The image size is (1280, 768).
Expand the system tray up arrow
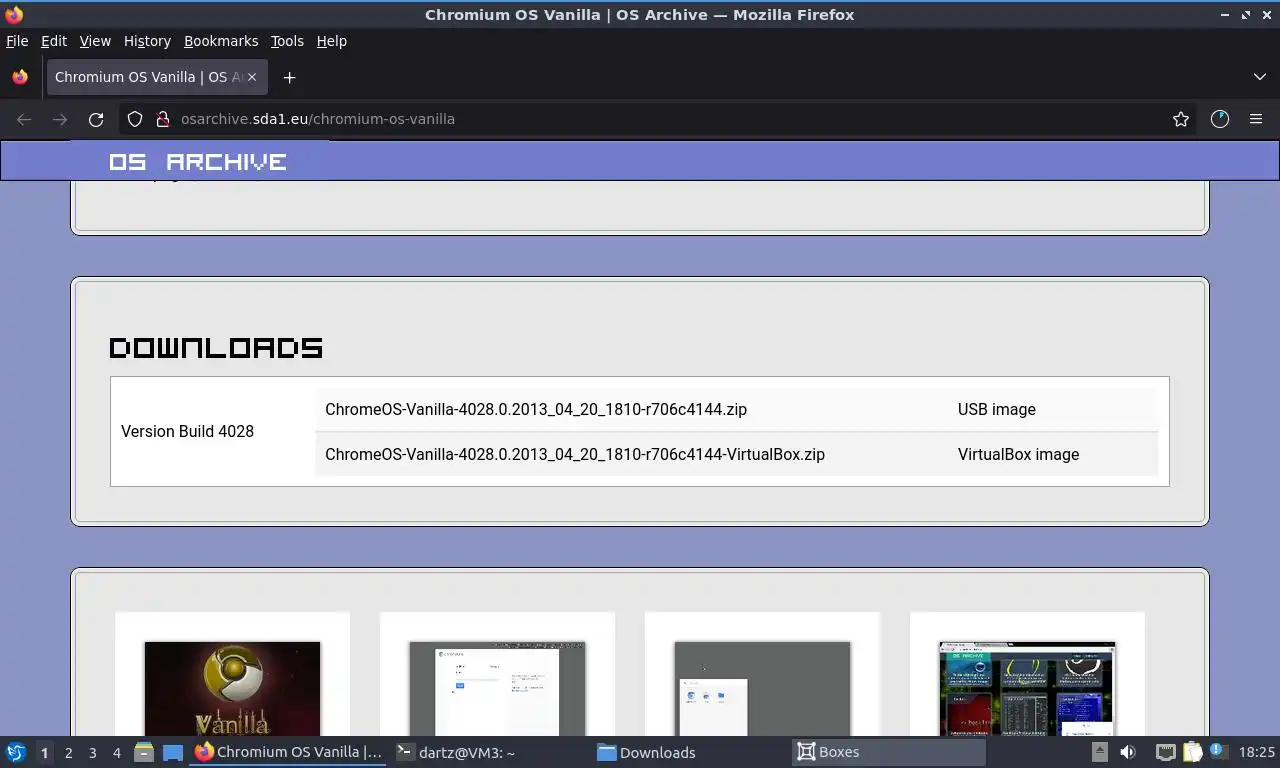coord(1099,752)
